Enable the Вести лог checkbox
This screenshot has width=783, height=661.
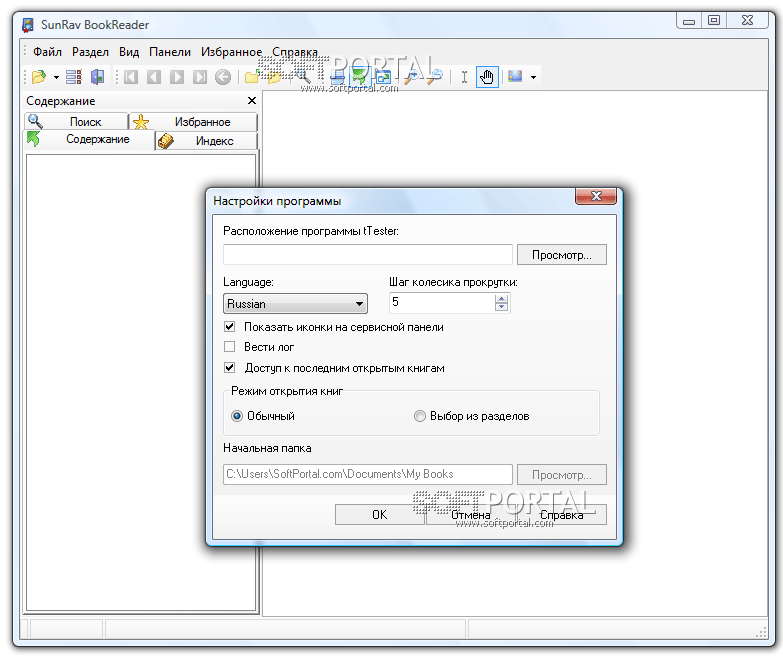click(230, 346)
